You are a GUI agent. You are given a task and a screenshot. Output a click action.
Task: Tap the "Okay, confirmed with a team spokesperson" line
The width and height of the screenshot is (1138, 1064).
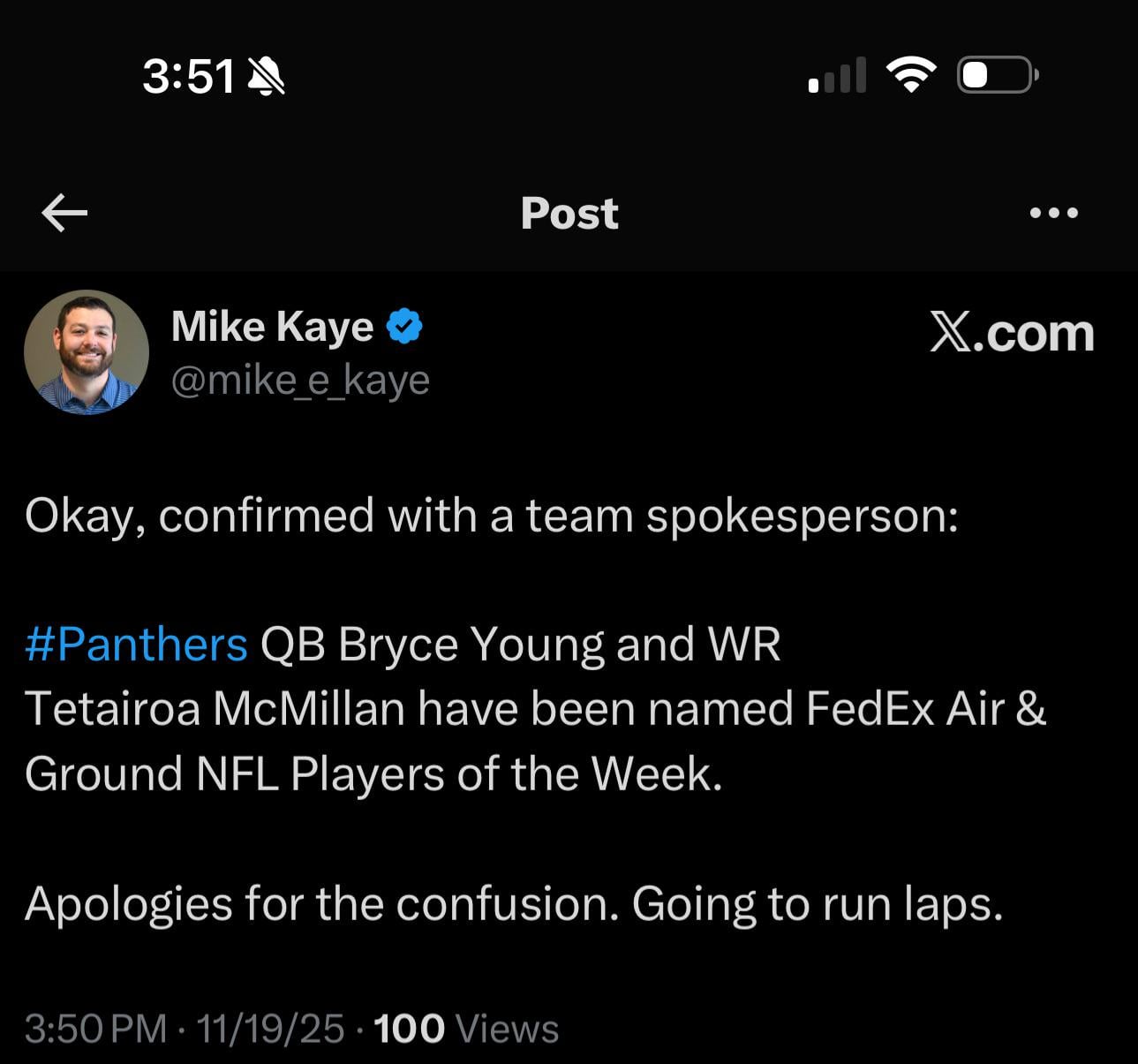tap(491, 516)
